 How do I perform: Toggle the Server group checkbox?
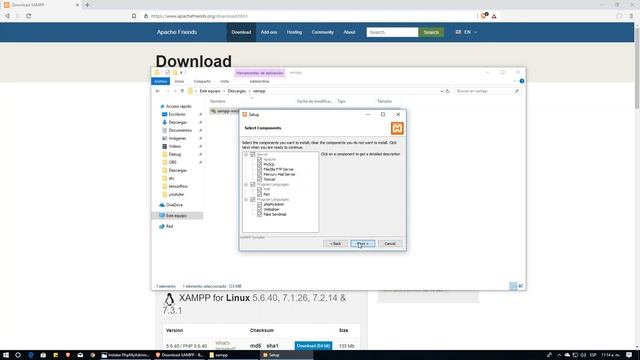253,154
